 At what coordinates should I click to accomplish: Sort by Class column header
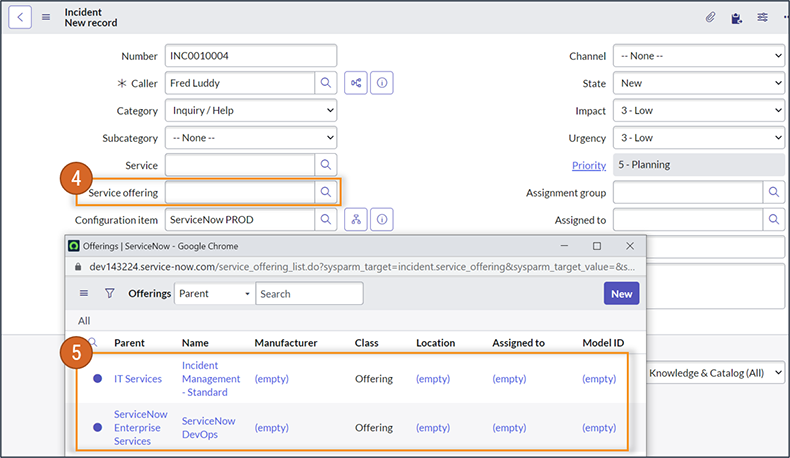click(366, 343)
